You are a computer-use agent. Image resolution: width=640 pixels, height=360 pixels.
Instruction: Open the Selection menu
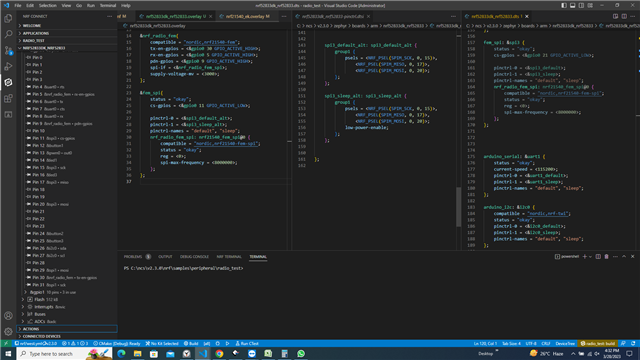[47, 5]
